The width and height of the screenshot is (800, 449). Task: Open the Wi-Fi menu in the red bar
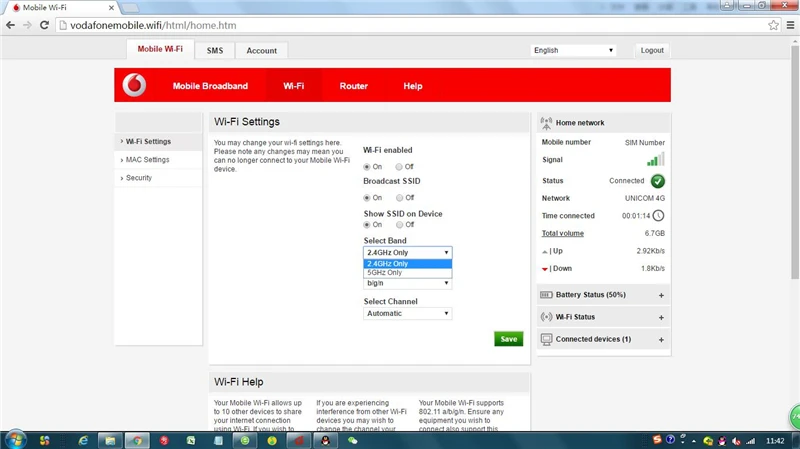(x=293, y=86)
